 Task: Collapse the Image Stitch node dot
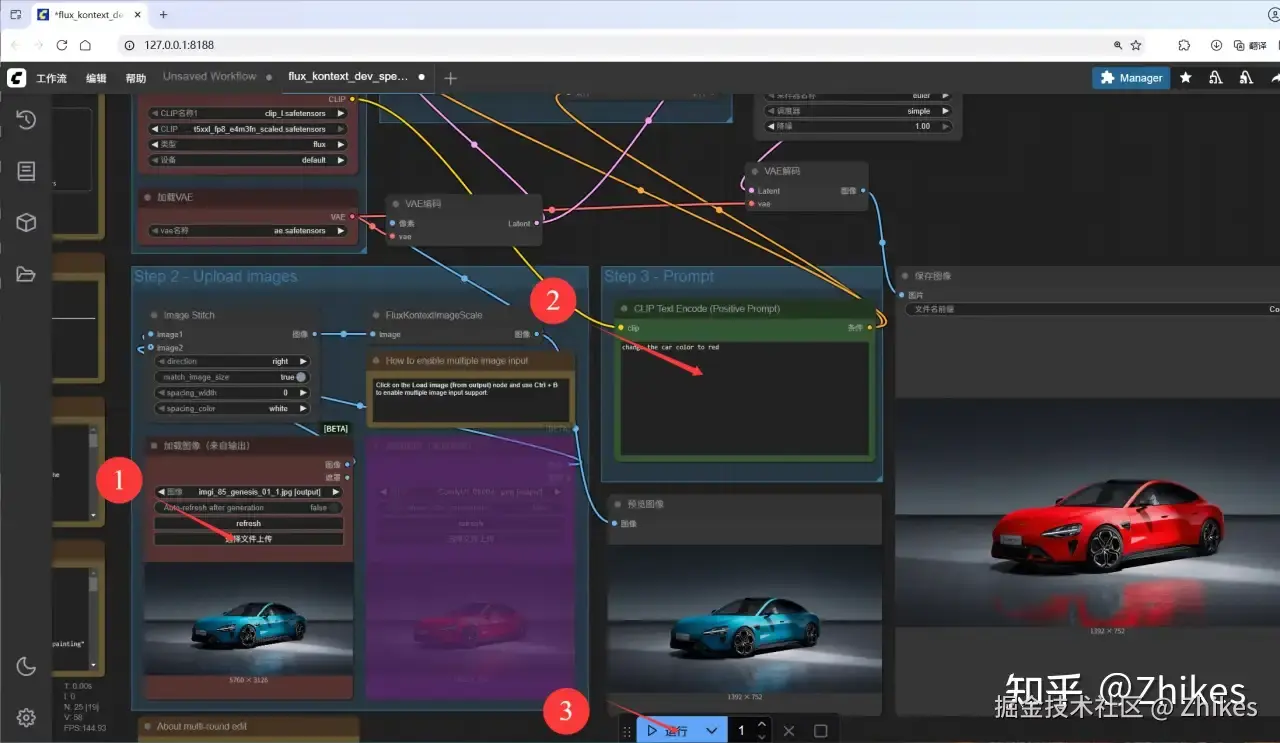[x=153, y=315]
